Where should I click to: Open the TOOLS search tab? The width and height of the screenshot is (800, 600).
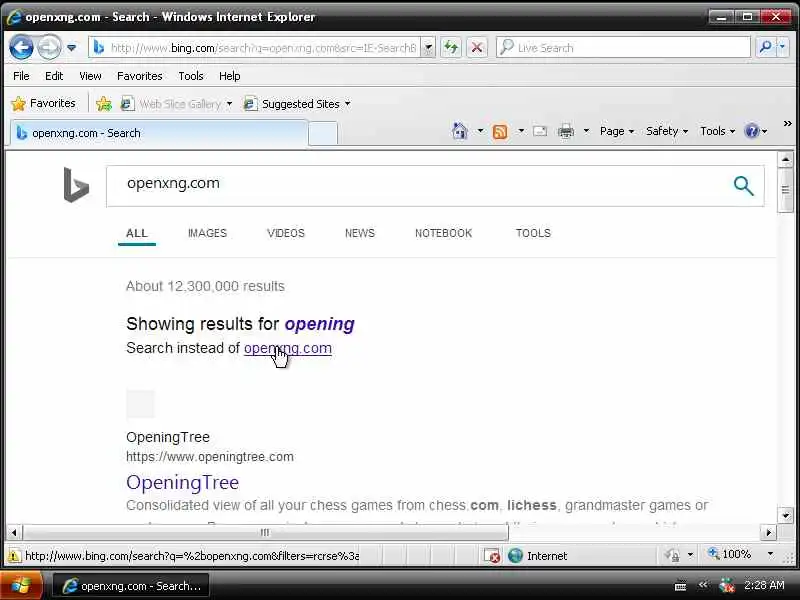pos(533,233)
